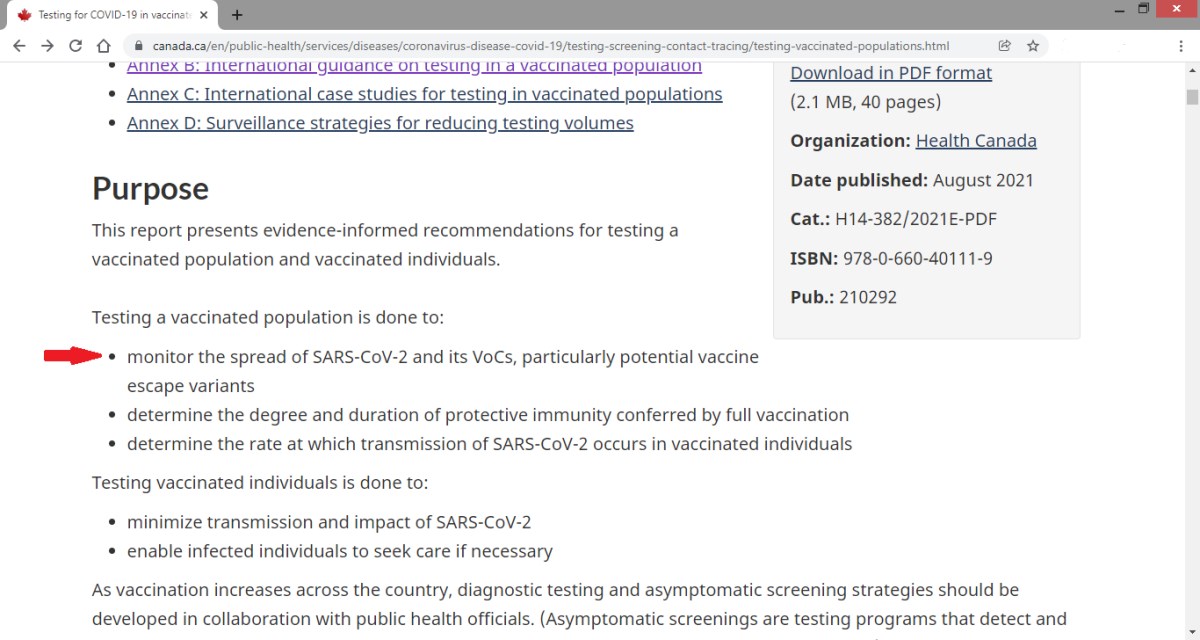Click the browser Forward arrow
Viewport: 1200px width, 640px height.
coord(47,46)
